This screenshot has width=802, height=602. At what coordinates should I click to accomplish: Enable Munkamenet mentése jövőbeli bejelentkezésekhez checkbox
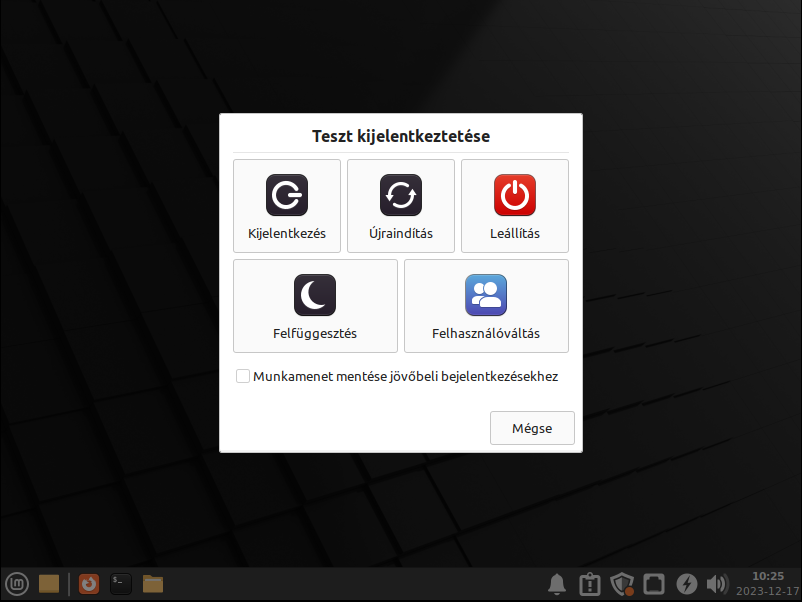(243, 376)
